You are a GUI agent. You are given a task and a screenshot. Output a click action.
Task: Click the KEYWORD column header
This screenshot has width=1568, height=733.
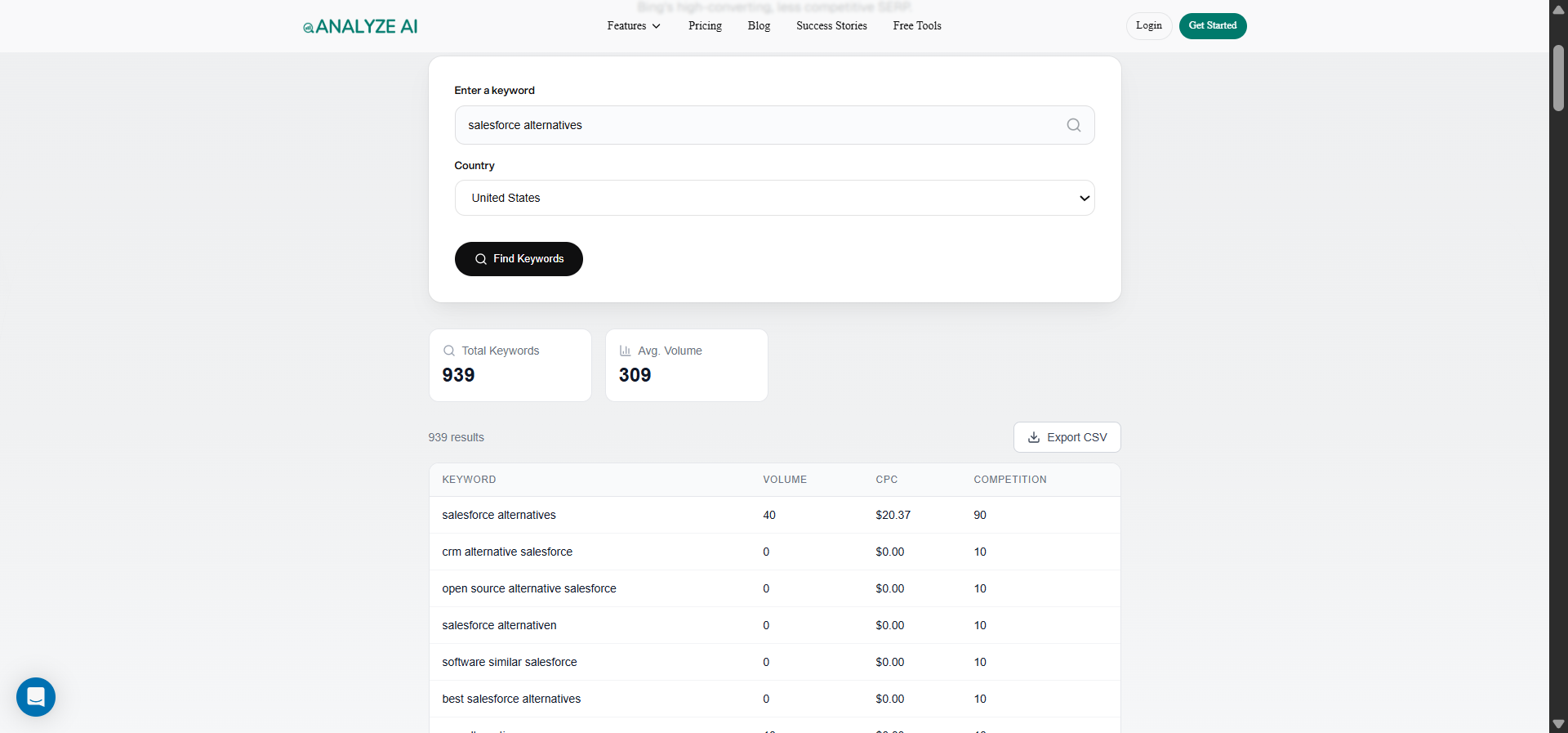click(x=469, y=480)
